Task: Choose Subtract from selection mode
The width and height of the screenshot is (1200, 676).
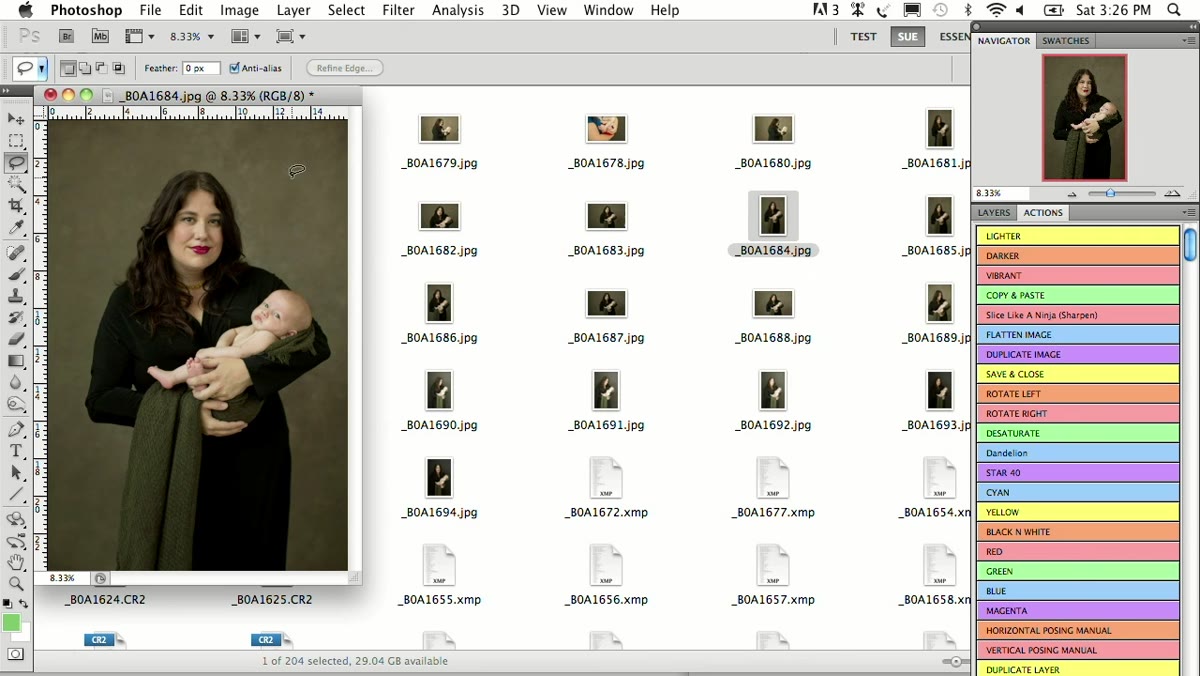Action: 101,68
